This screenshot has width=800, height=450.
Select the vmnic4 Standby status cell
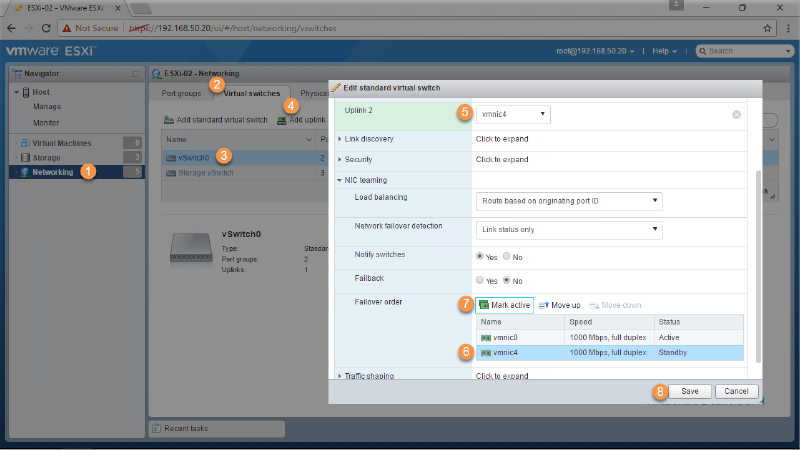click(x=699, y=353)
